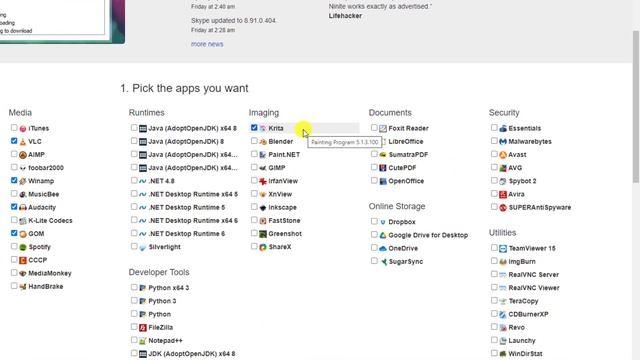640x360 pixels.
Task: Click the GIMP app icon
Action: click(263, 168)
